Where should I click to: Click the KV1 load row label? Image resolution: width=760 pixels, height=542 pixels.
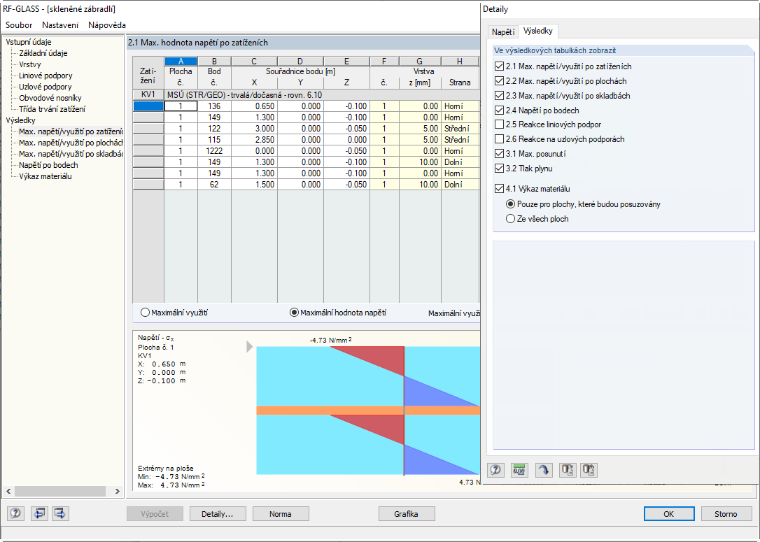[148, 95]
